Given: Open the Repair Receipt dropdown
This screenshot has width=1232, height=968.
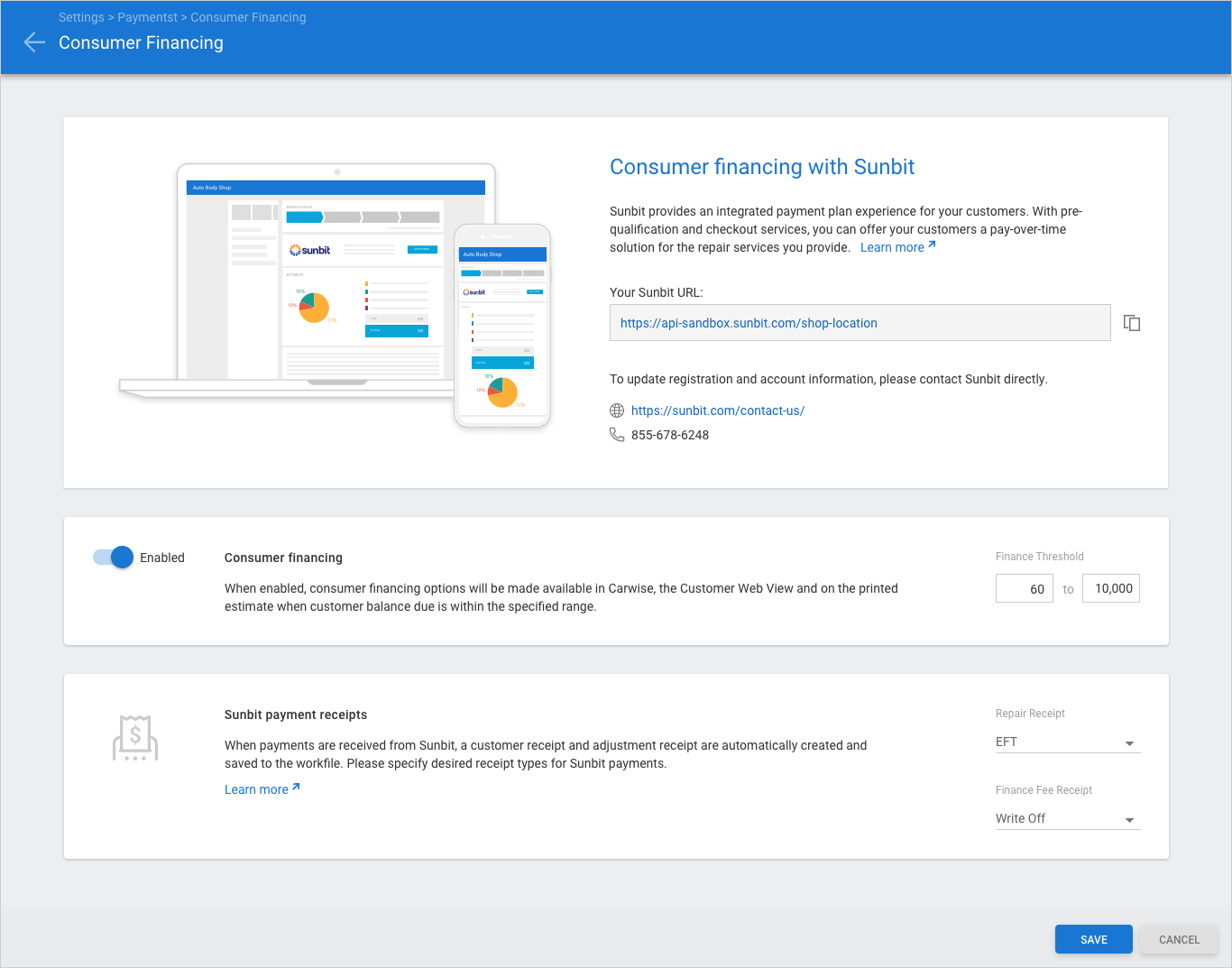Looking at the screenshot, I should coord(1068,742).
